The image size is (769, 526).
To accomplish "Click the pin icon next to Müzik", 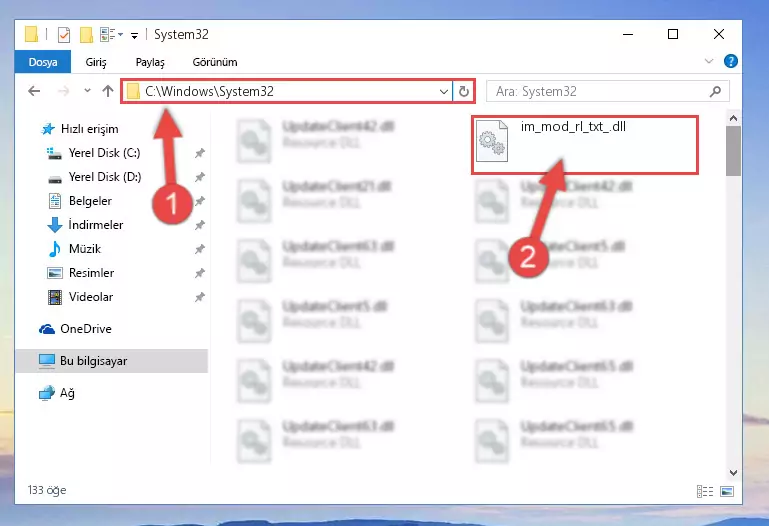I will point(200,249).
